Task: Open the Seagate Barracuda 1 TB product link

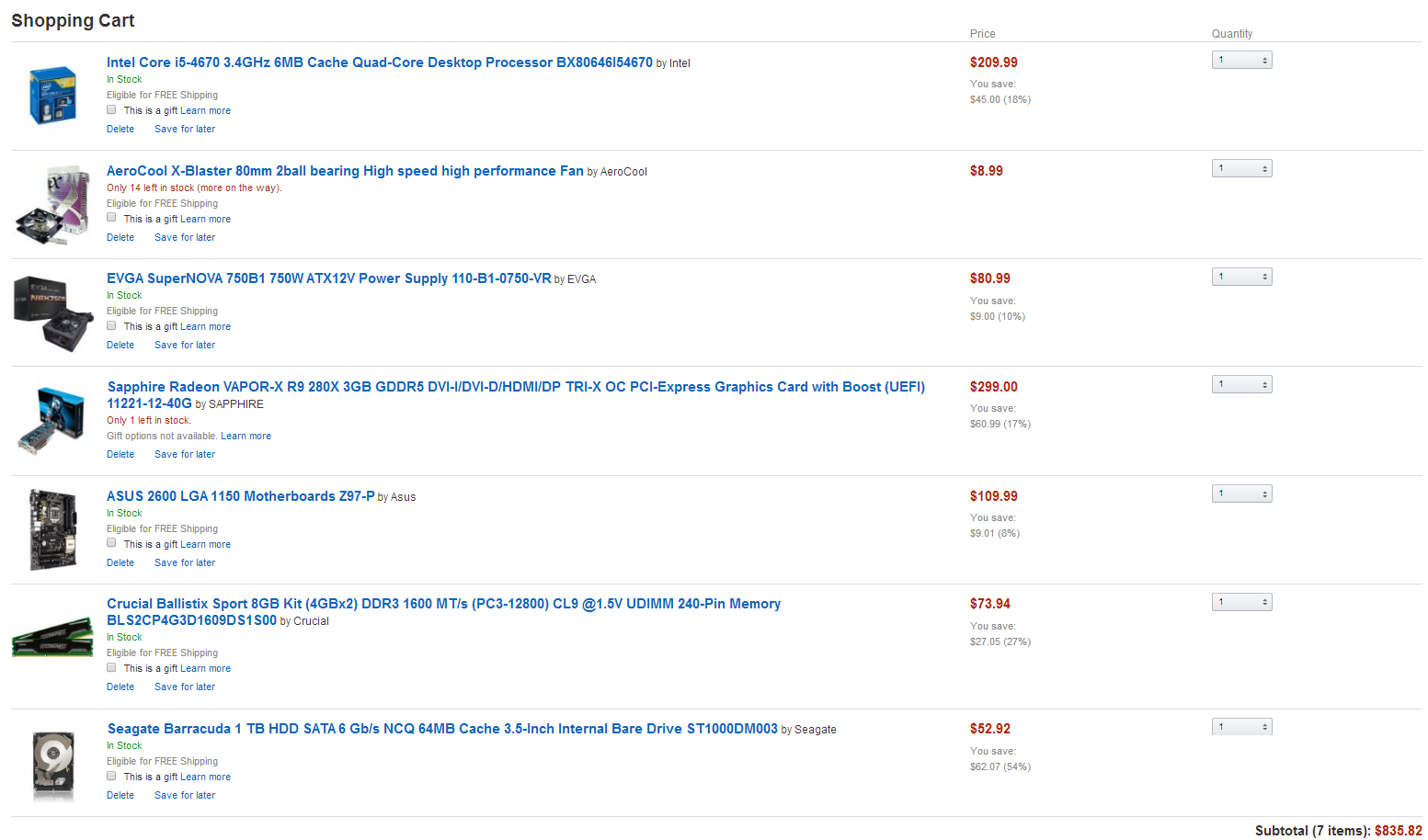Action: point(442,729)
